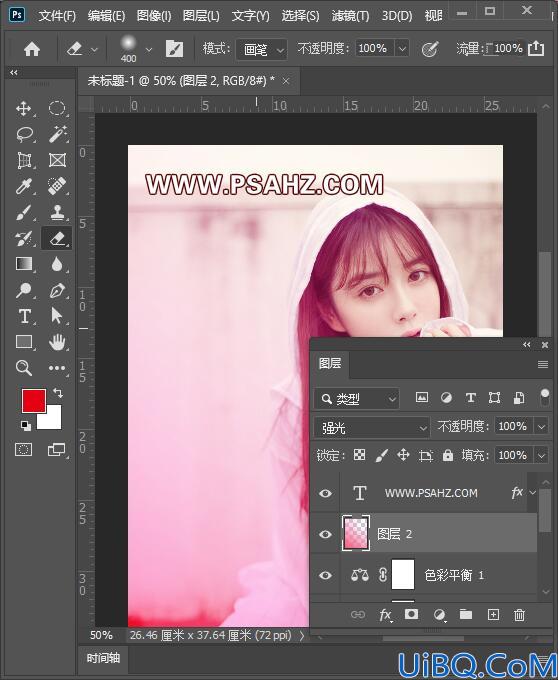This screenshot has height=680, width=558.
Task: Open the edit toolbar three-dots menu
Action: click(57, 368)
